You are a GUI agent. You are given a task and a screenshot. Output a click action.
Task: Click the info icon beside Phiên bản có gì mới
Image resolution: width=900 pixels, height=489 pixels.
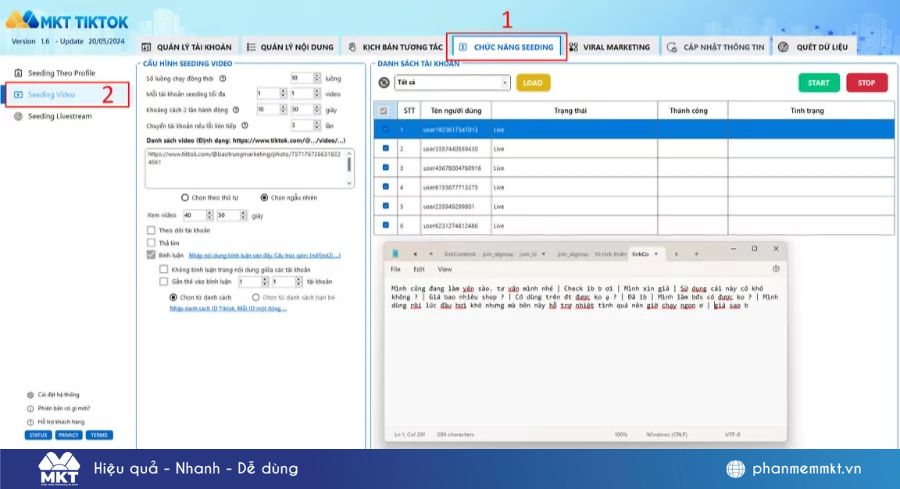point(30,409)
